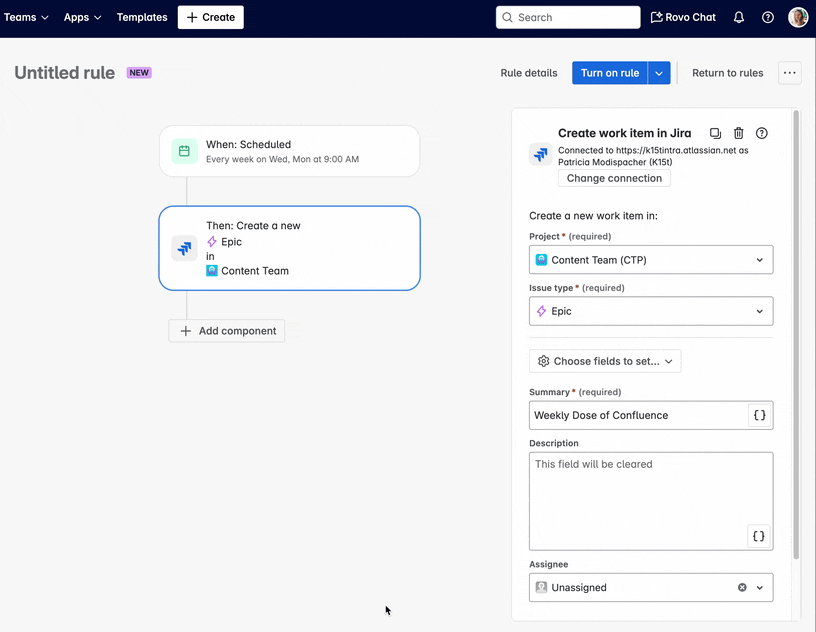Open help for Create work item in Jira

point(761,133)
